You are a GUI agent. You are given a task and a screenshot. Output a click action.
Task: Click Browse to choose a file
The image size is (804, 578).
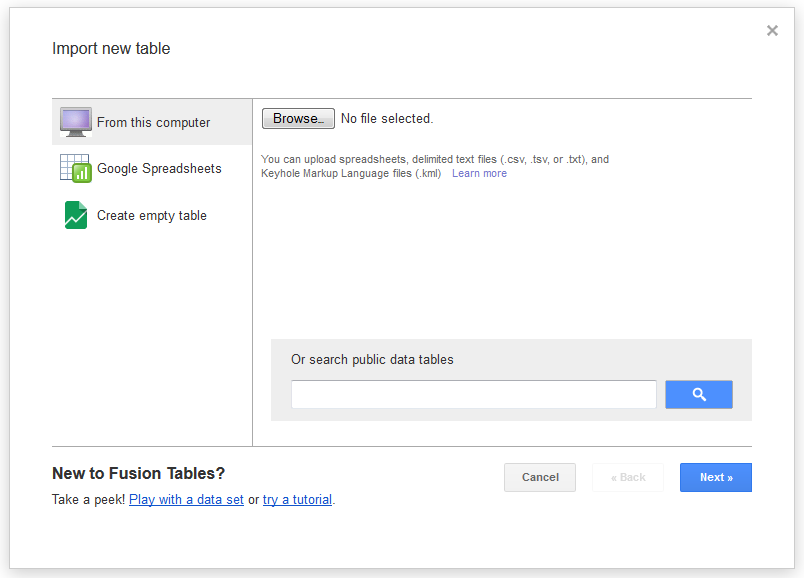pos(298,119)
